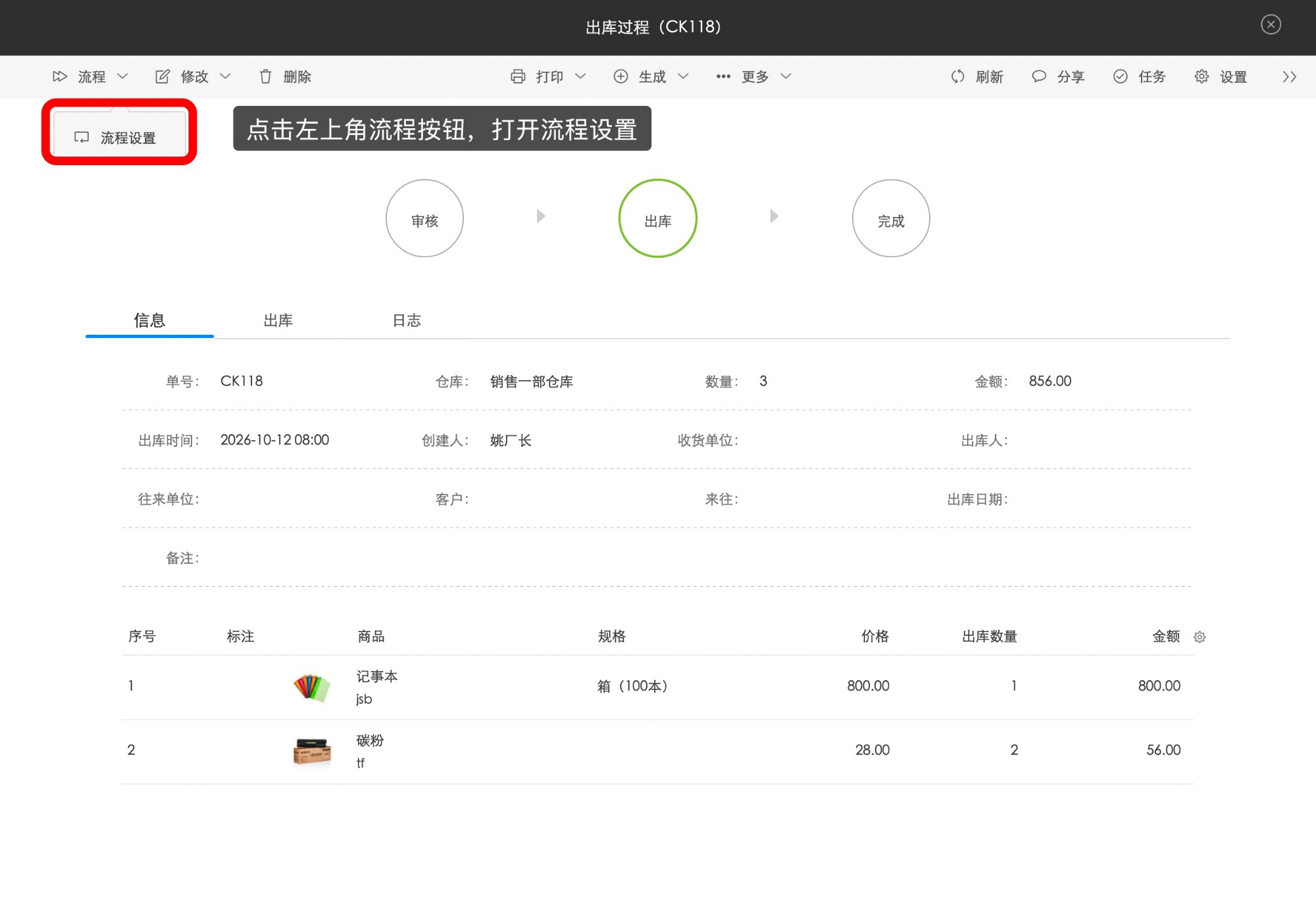Select the 流程设置 menu entry

(120, 137)
